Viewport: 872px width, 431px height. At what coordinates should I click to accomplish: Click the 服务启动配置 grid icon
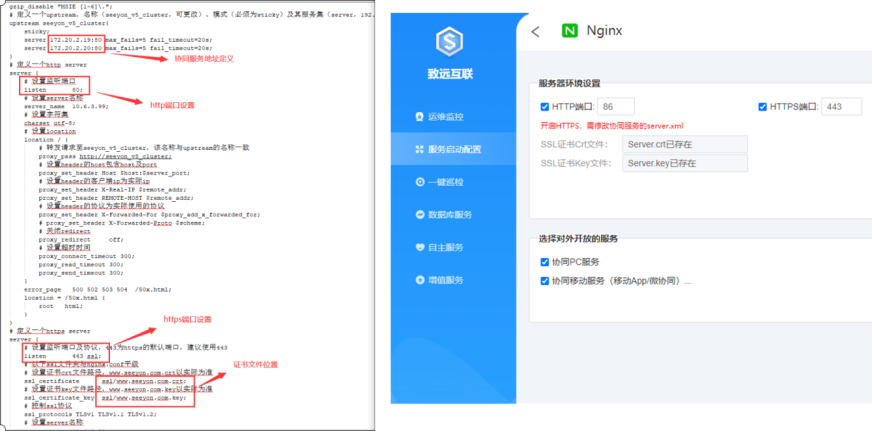(420, 150)
